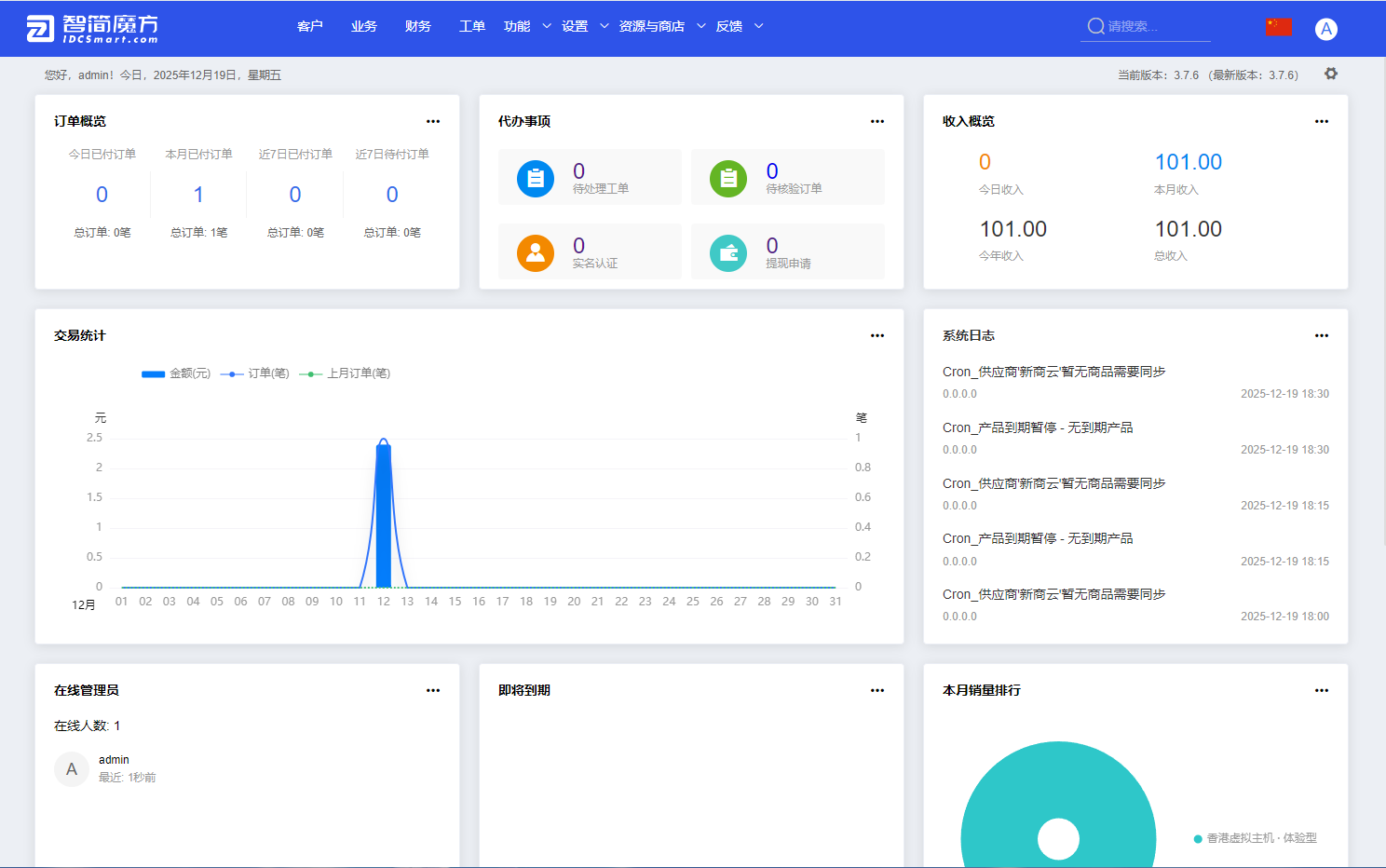Click the blue 金额(元) color swatch

pos(152,373)
